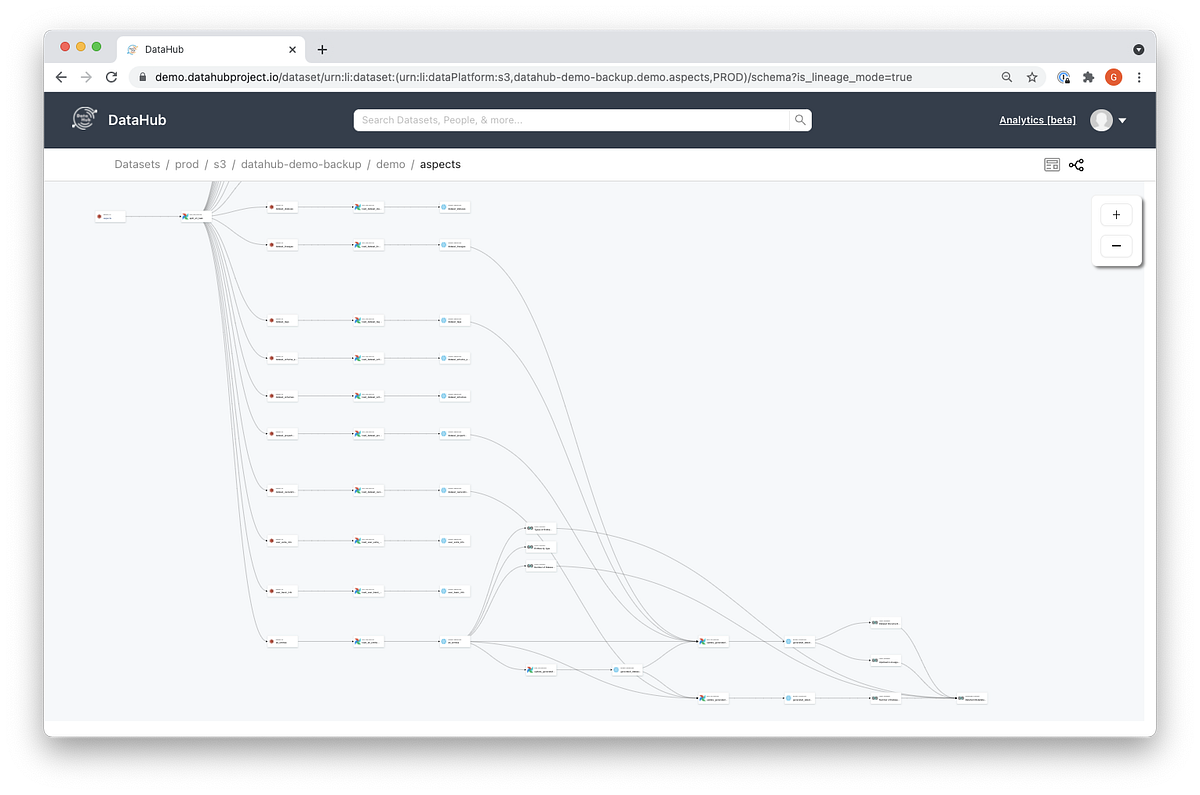
Task: Click the leftmost red source dataset node
Action: (x=109, y=216)
